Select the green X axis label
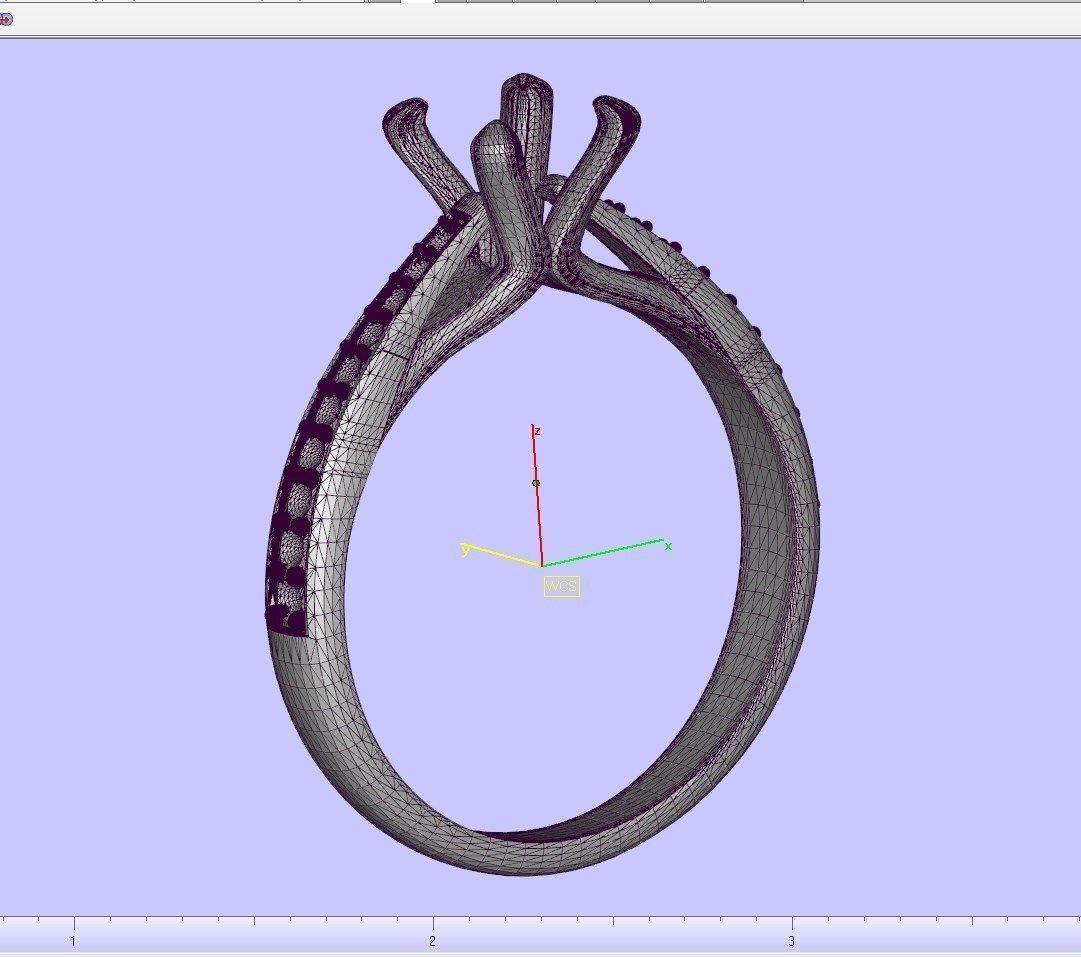This screenshot has height=957, width=1081. pos(668,546)
